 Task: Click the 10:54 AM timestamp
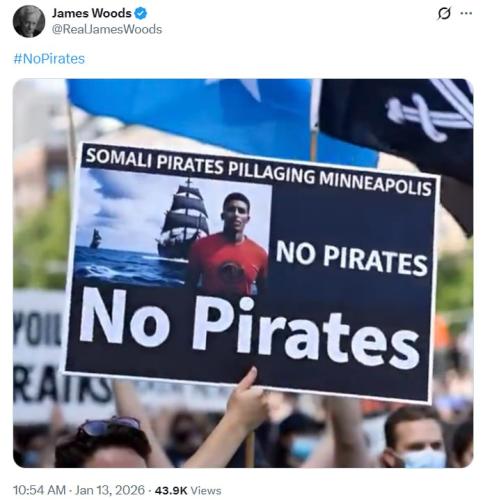tap(39, 490)
